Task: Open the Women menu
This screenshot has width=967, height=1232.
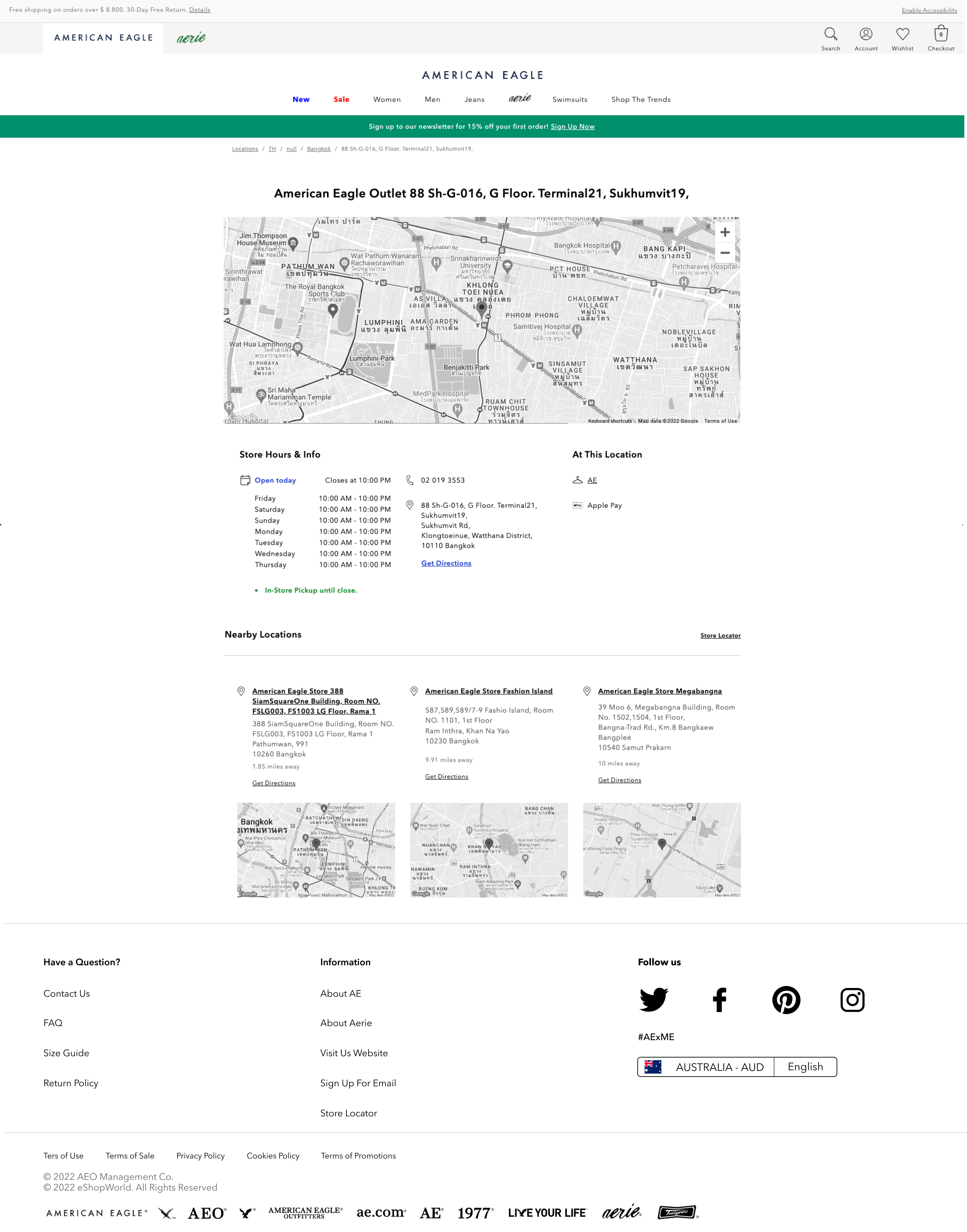Action: tap(387, 99)
